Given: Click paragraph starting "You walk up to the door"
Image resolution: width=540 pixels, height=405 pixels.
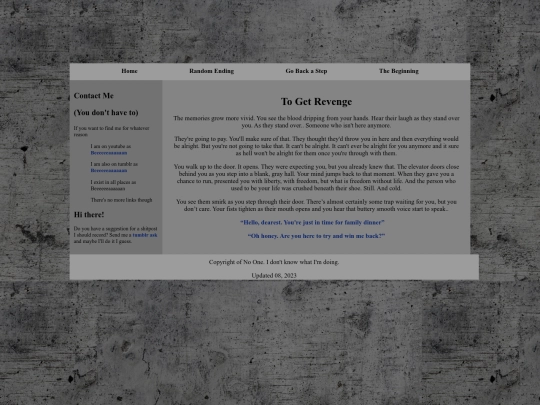Looking at the screenshot, I should pyautogui.click(x=316, y=177).
